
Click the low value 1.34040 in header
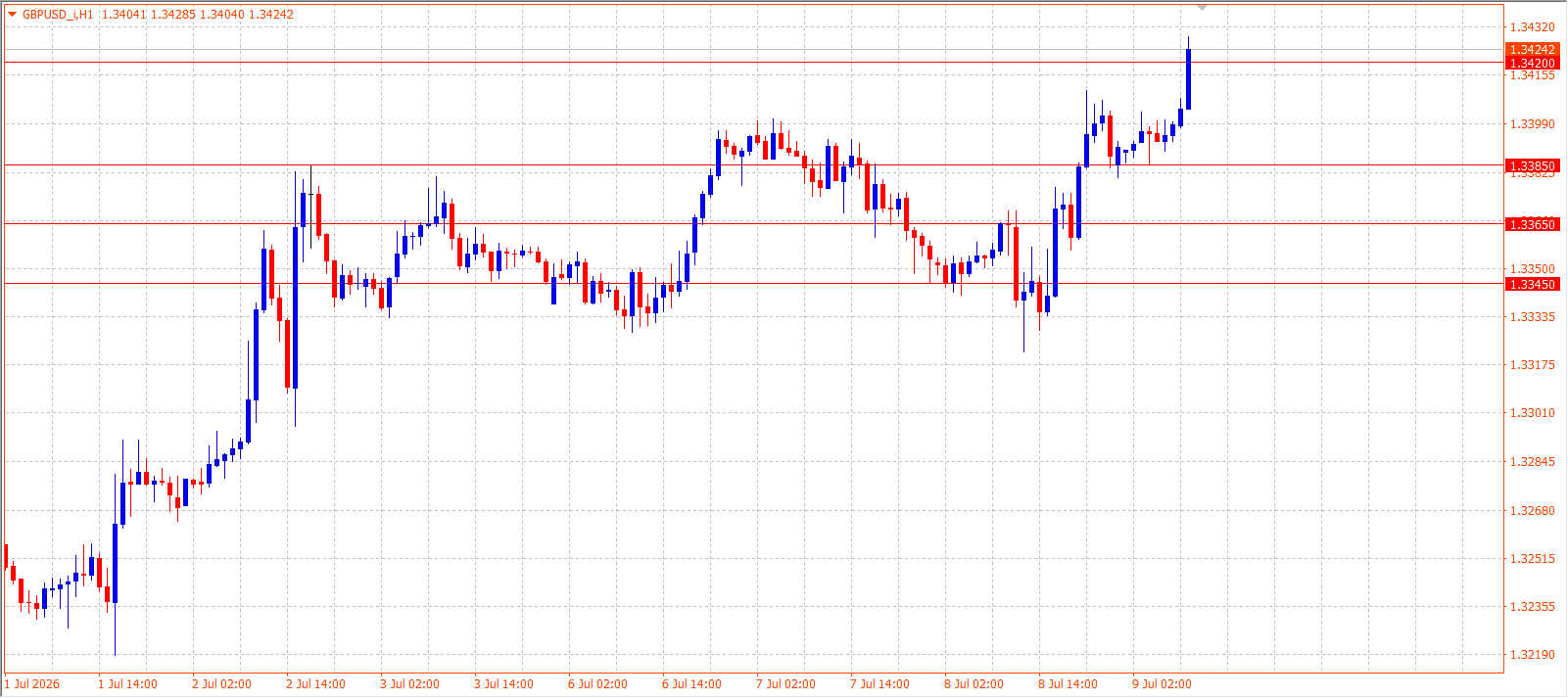(x=222, y=15)
